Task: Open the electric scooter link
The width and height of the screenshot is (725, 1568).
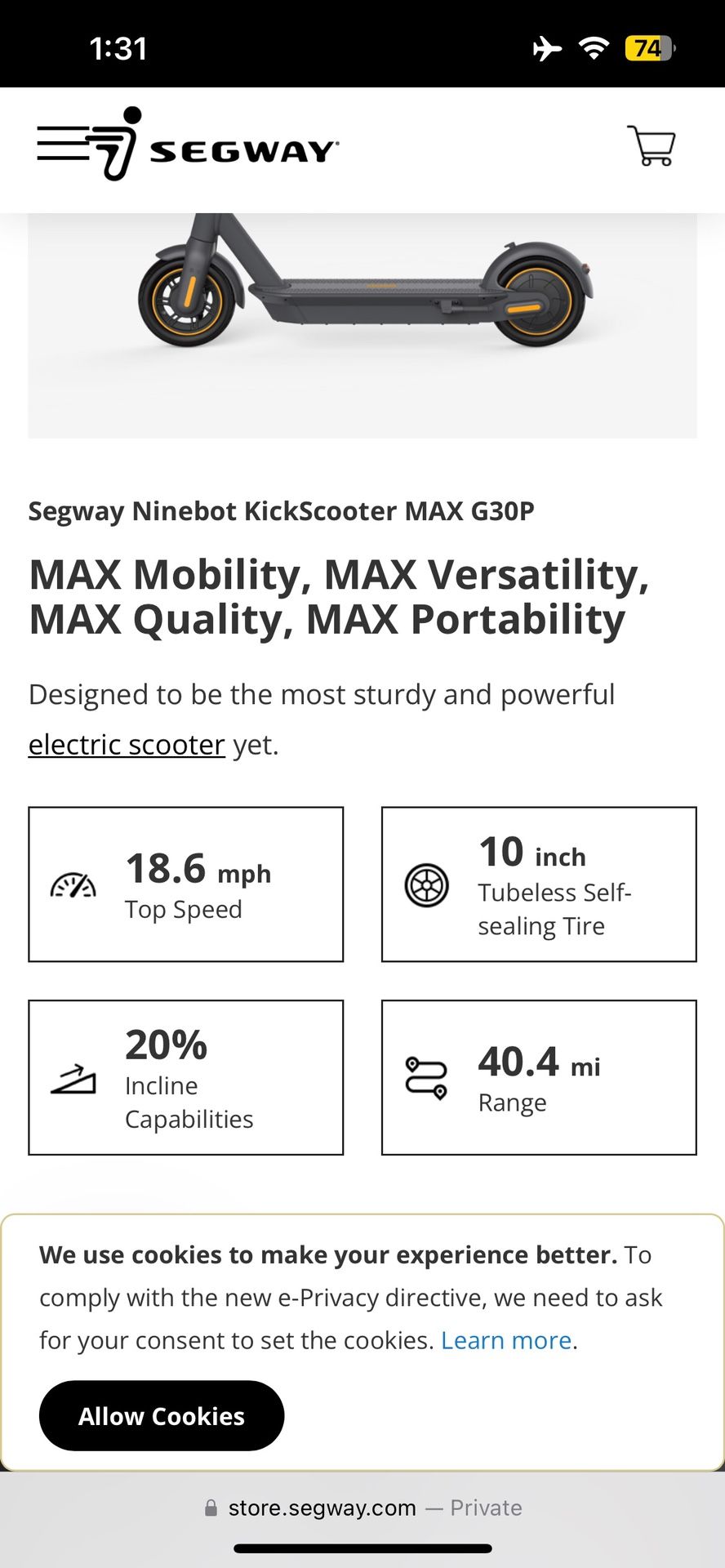Action: click(x=127, y=744)
